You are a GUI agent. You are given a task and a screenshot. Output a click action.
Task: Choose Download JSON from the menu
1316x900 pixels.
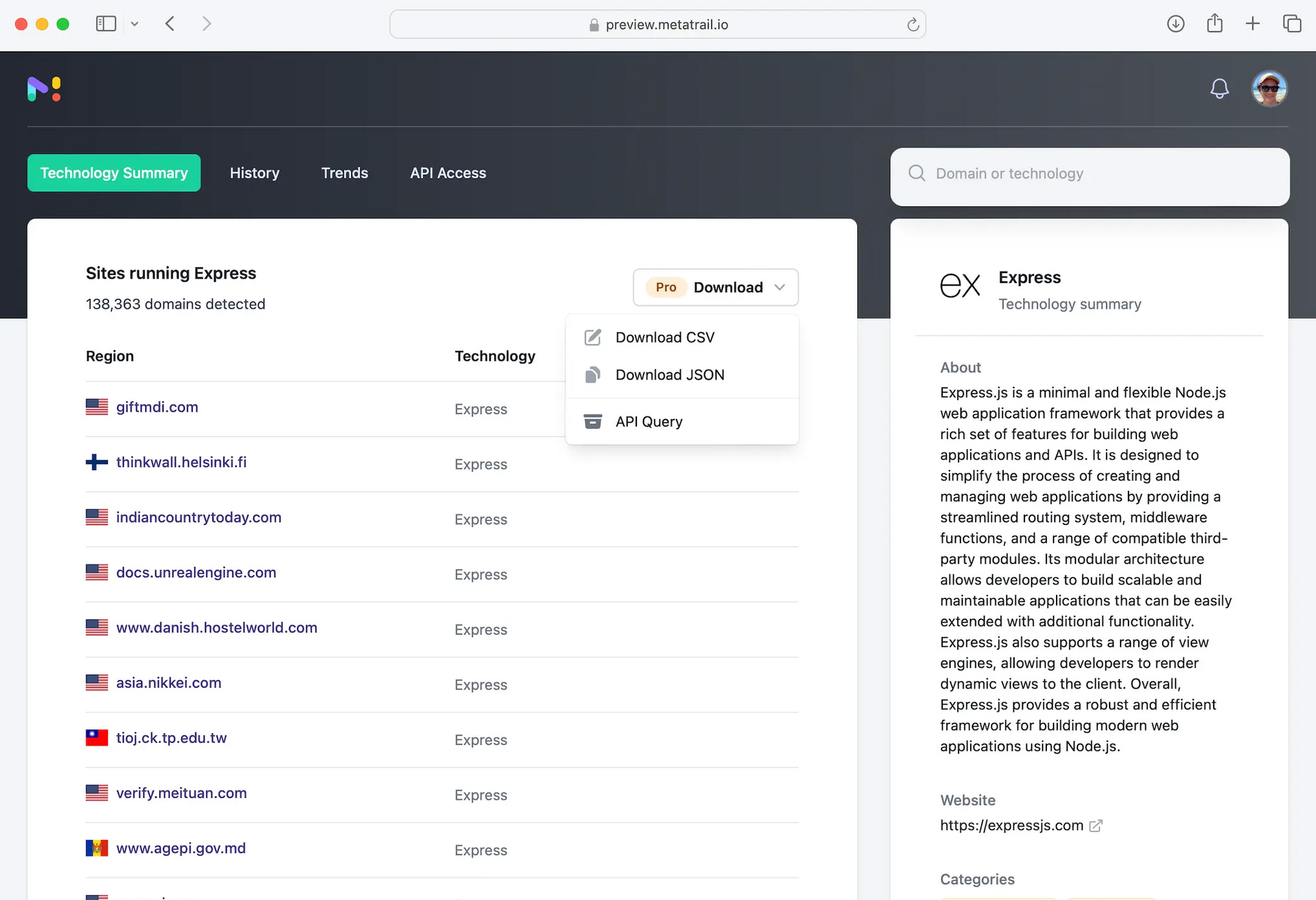click(670, 374)
